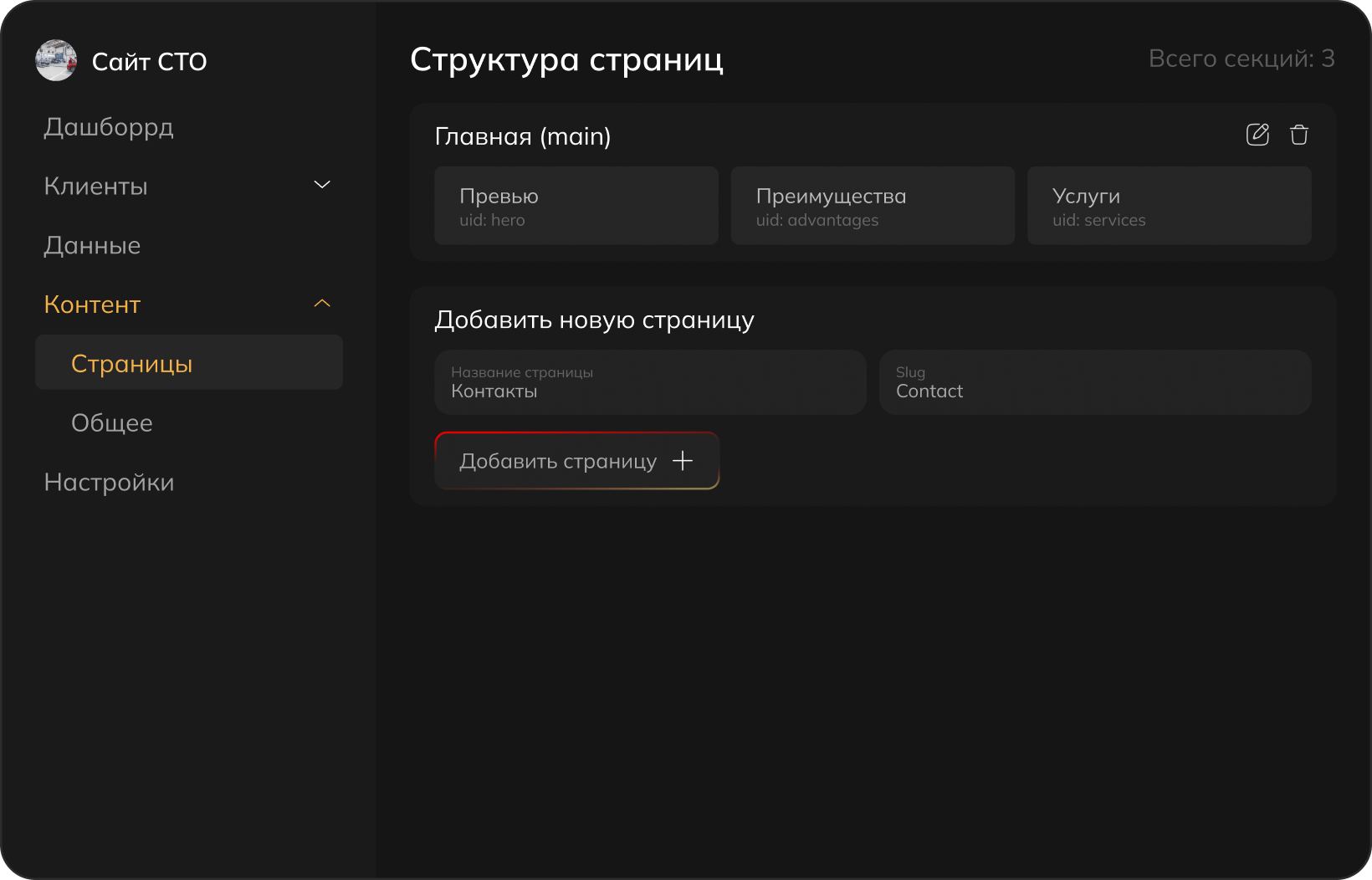Click the Преимущества section card
Viewport: 1372px width, 880px height.
[x=872, y=205]
